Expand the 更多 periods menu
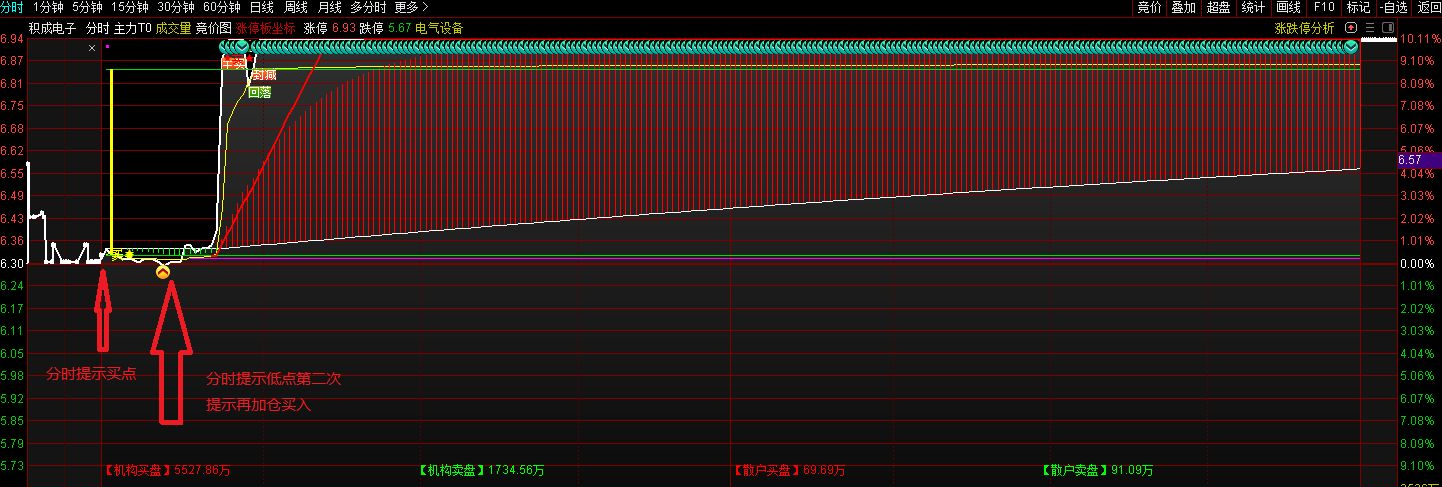The width and height of the screenshot is (1442, 487). point(411,7)
